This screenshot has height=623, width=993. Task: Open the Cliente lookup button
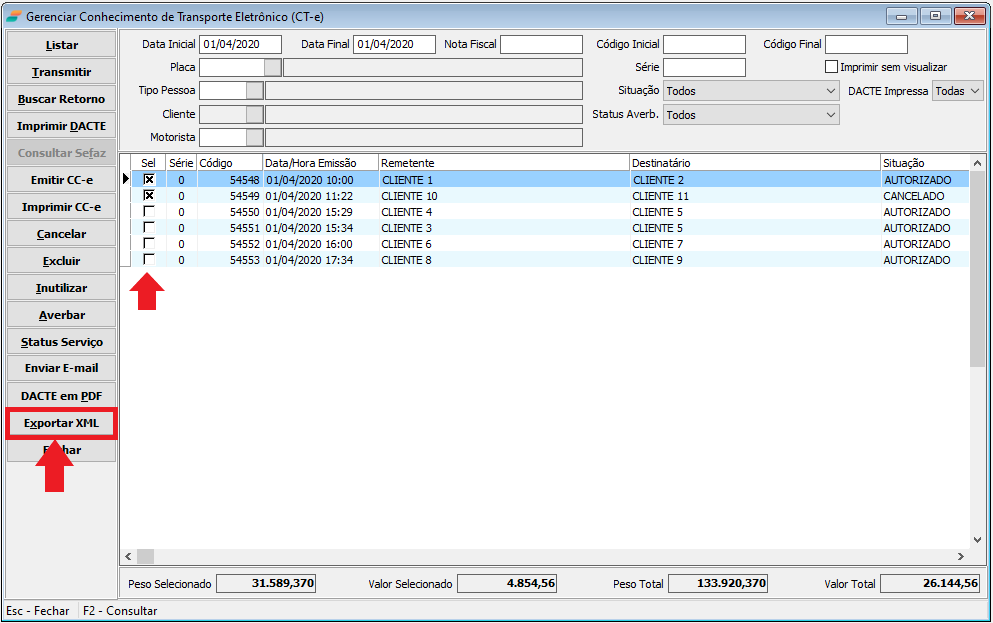pyautogui.click(x=254, y=115)
